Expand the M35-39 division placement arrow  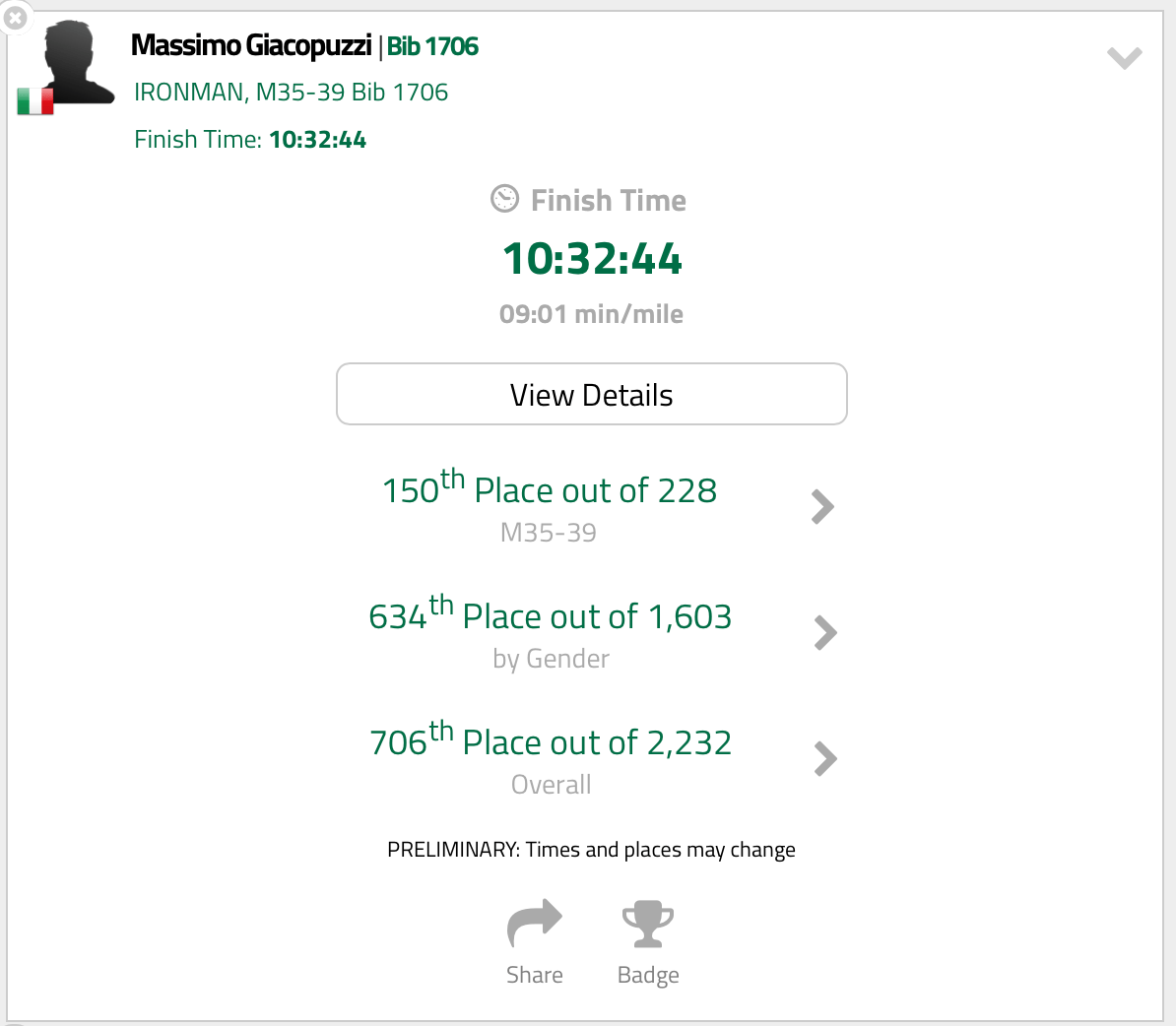822,506
